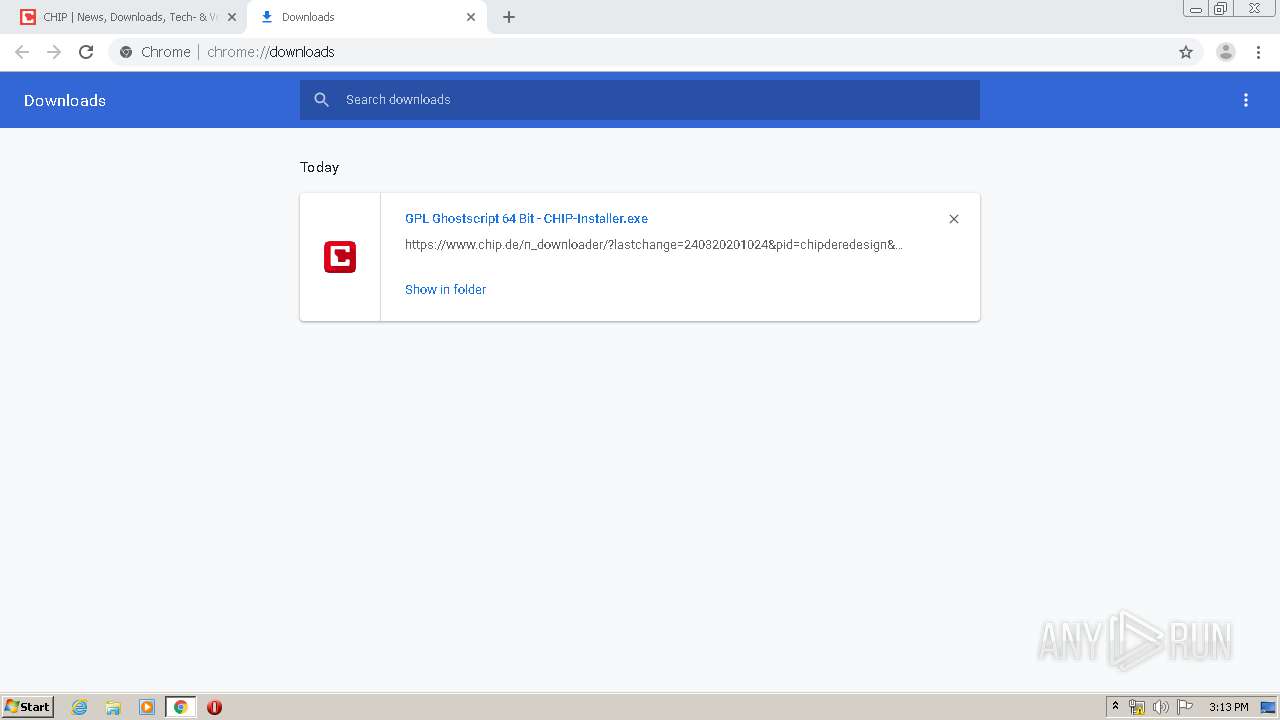Click the Downloads page heading
The width and height of the screenshot is (1280, 720).
pyautogui.click(x=65, y=100)
